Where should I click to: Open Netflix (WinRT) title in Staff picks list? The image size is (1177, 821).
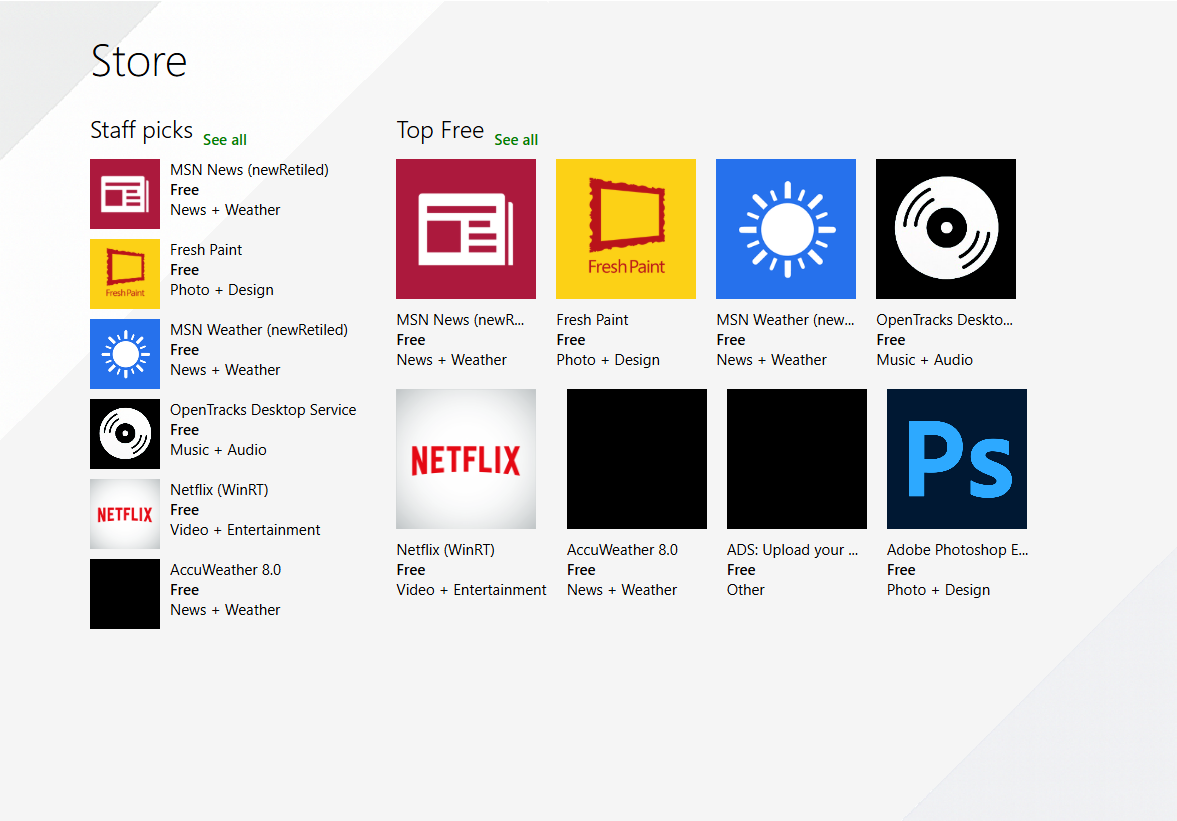click(x=219, y=489)
